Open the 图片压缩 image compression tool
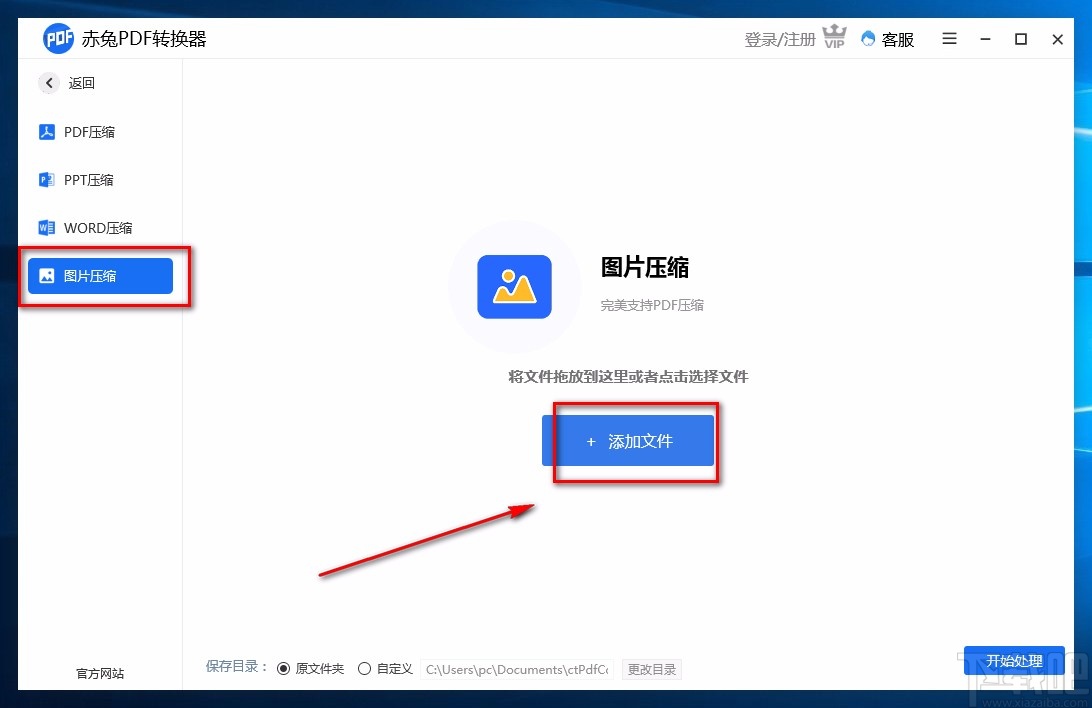Image resolution: width=1092 pixels, height=708 pixels. tap(100, 276)
